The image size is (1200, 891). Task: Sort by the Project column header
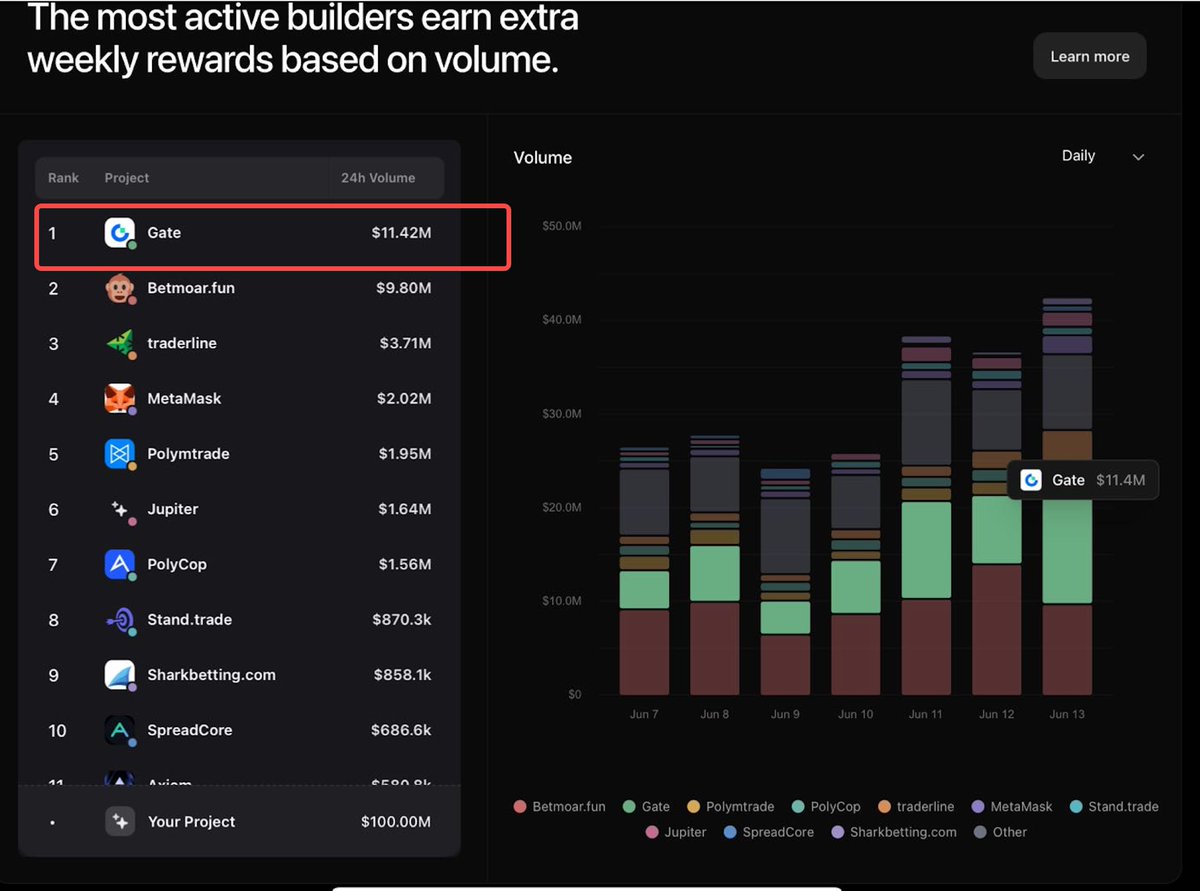pos(127,178)
